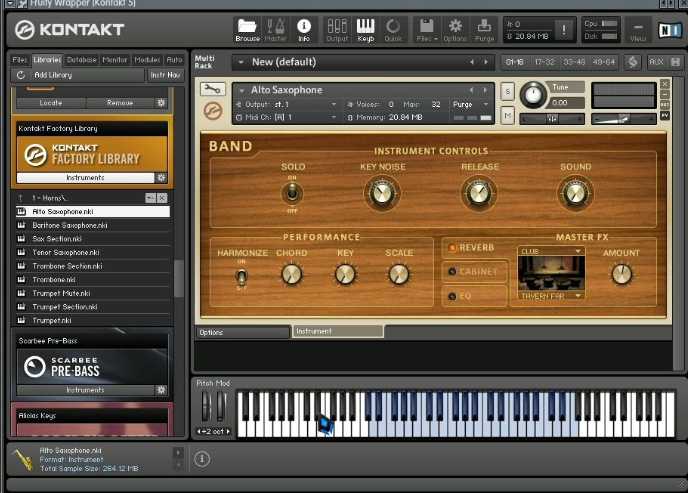The width and height of the screenshot is (688, 493).
Task: Open Factory Library gear settings icon
Action: (x=161, y=178)
